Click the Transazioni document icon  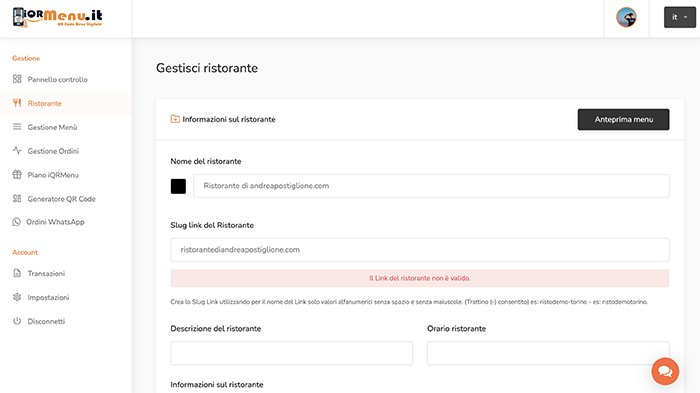[17, 273]
